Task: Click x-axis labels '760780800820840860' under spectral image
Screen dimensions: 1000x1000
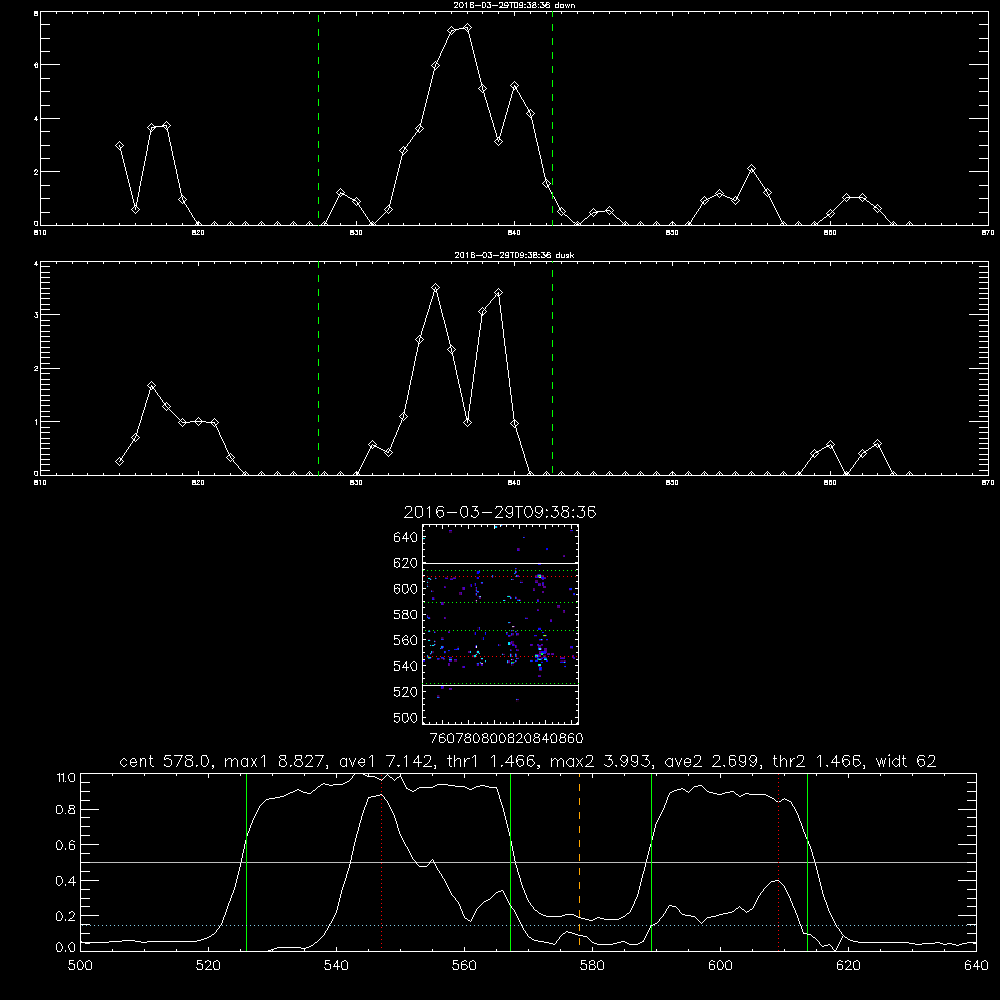Action: click(x=506, y=738)
